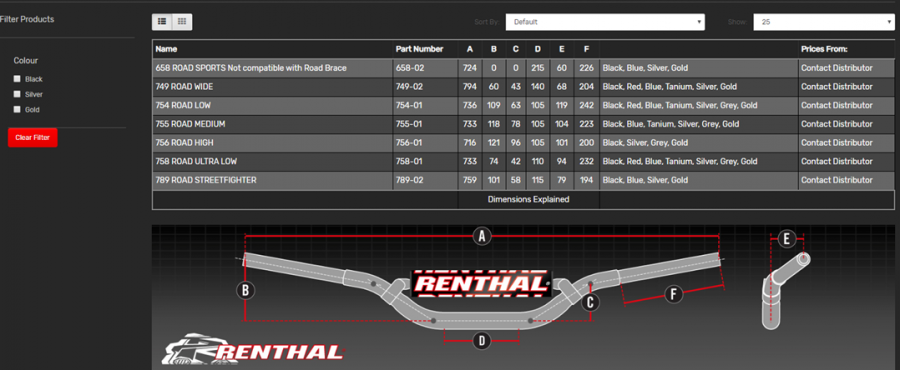The image size is (900, 370).
Task: Enable the Black colour filter checkbox
Action: tap(17, 79)
